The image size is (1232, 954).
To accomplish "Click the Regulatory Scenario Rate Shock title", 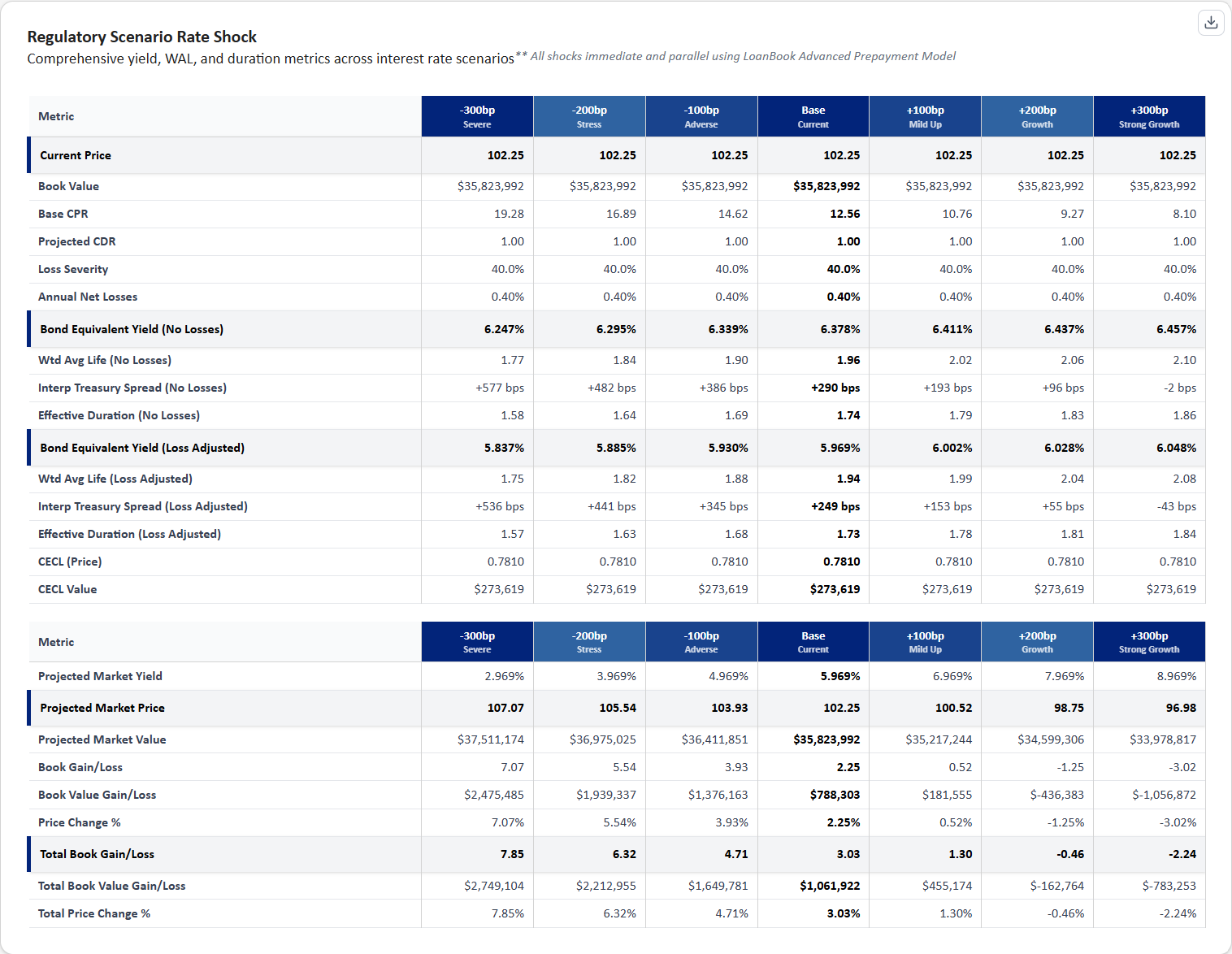I will (142, 37).
